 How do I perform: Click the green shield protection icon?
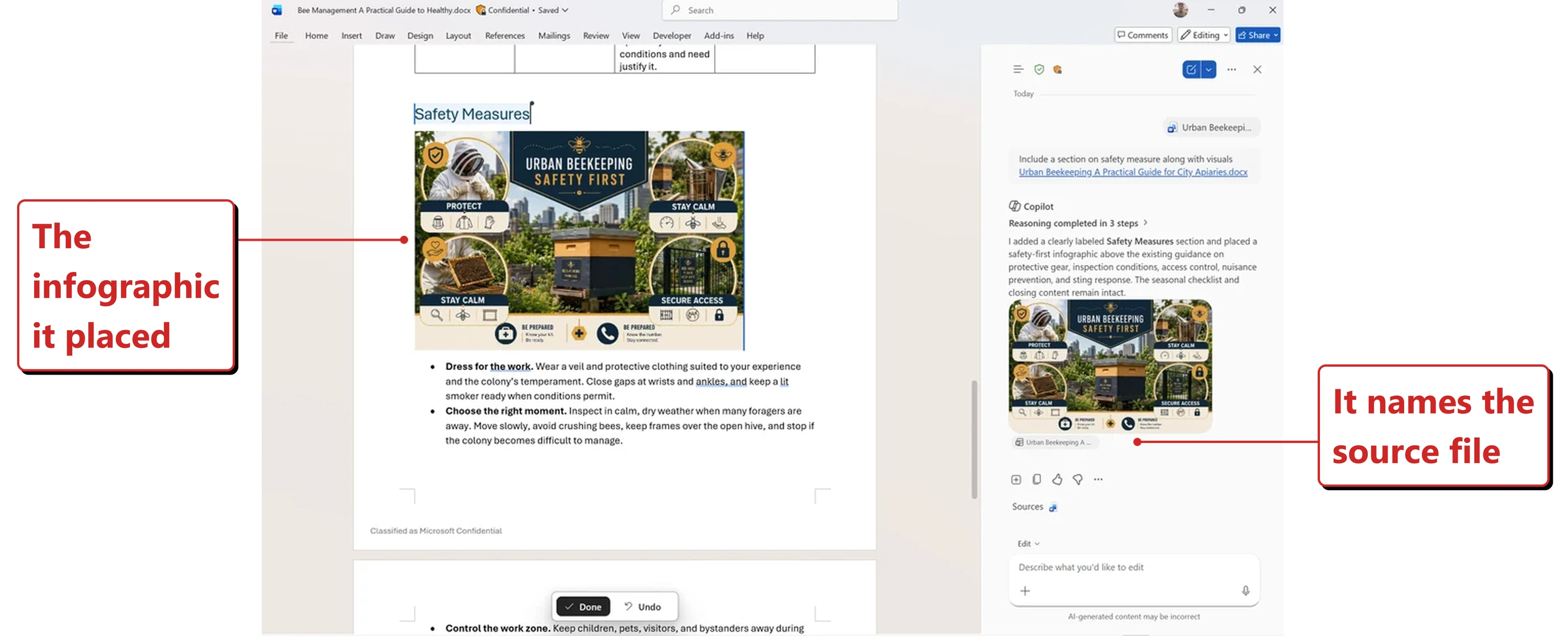[1039, 69]
